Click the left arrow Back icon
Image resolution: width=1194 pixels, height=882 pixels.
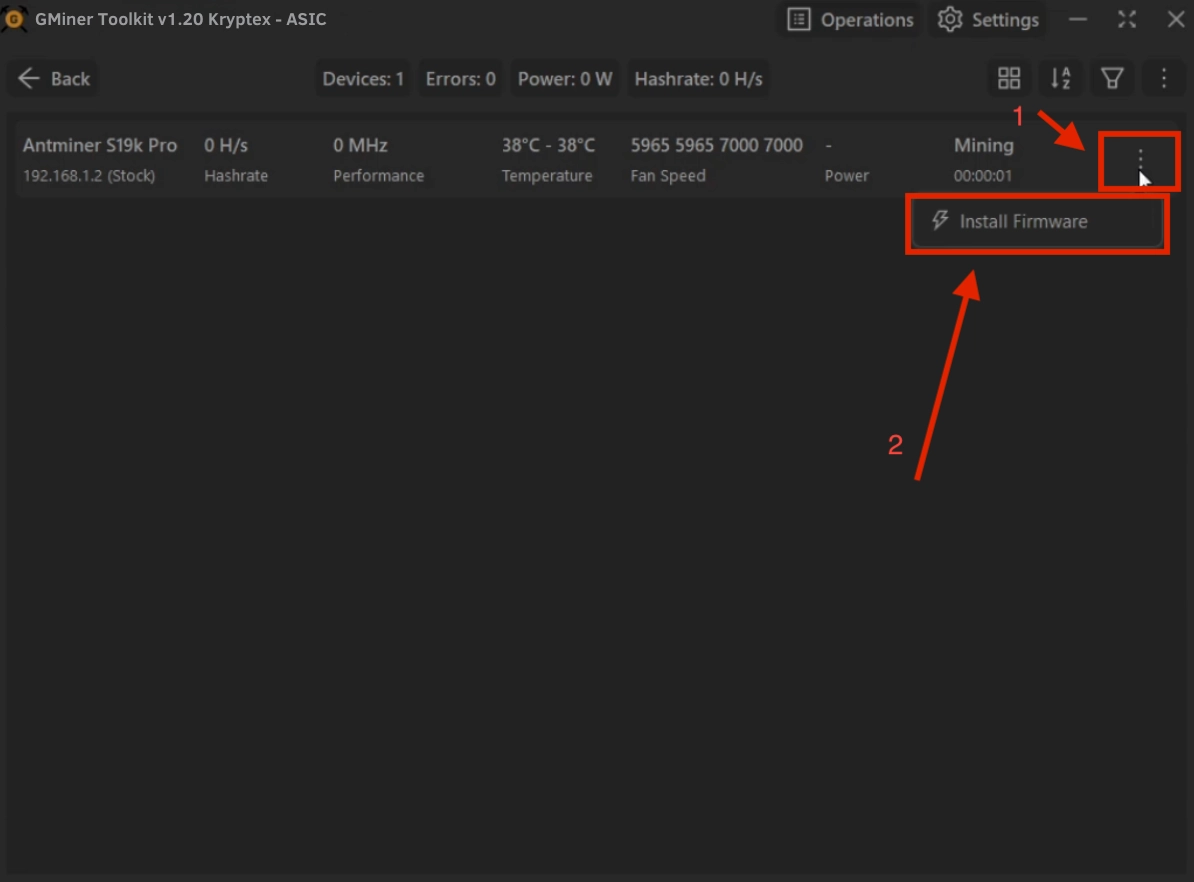tap(29, 79)
